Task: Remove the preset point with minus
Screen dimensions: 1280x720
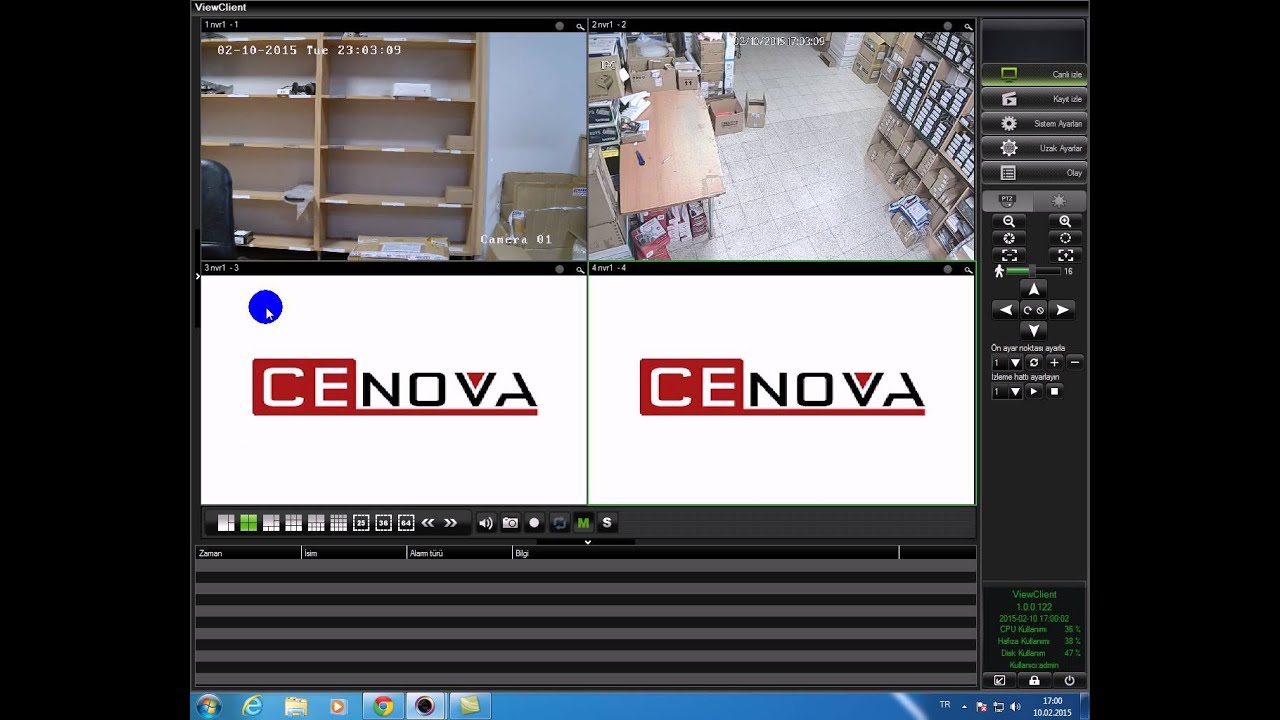Action: (x=1074, y=363)
